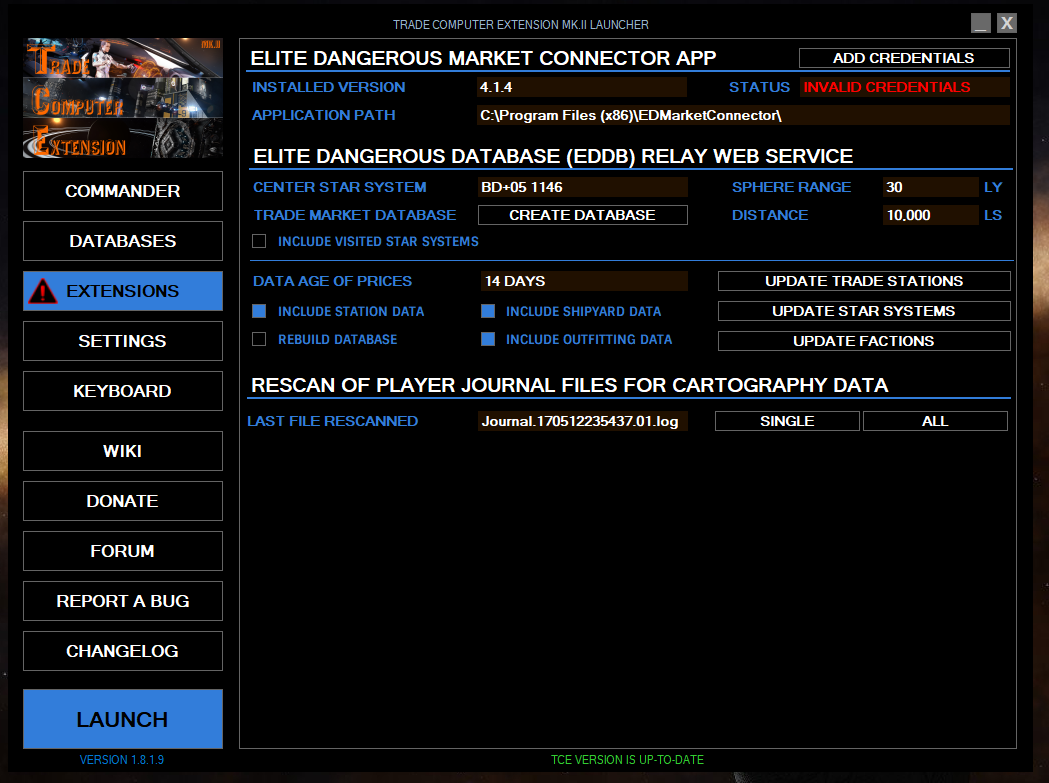Toggle Include Shipyard Data checkbox

(x=488, y=311)
